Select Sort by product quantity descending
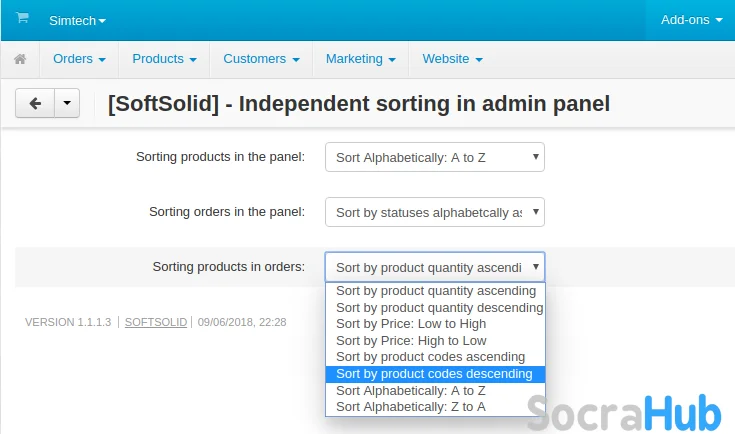The width and height of the screenshot is (735, 434). point(439,308)
